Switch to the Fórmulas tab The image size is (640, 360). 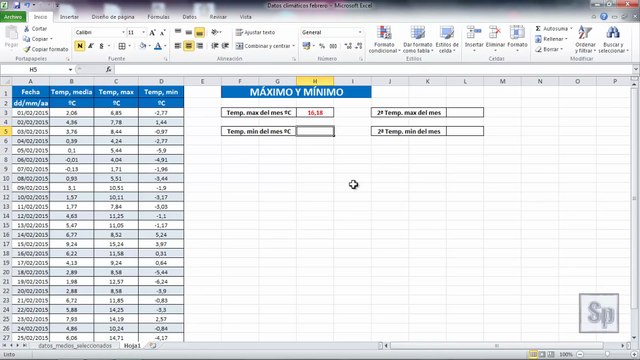tap(158, 17)
